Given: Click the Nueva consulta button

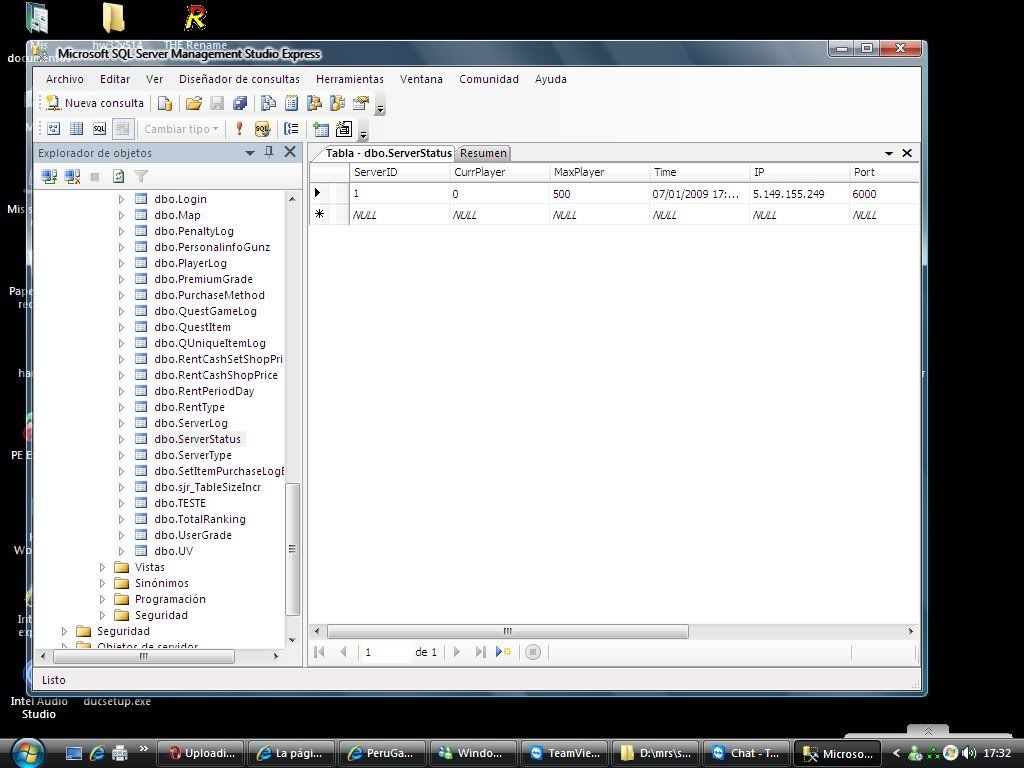Looking at the screenshot, I should 95,103.
